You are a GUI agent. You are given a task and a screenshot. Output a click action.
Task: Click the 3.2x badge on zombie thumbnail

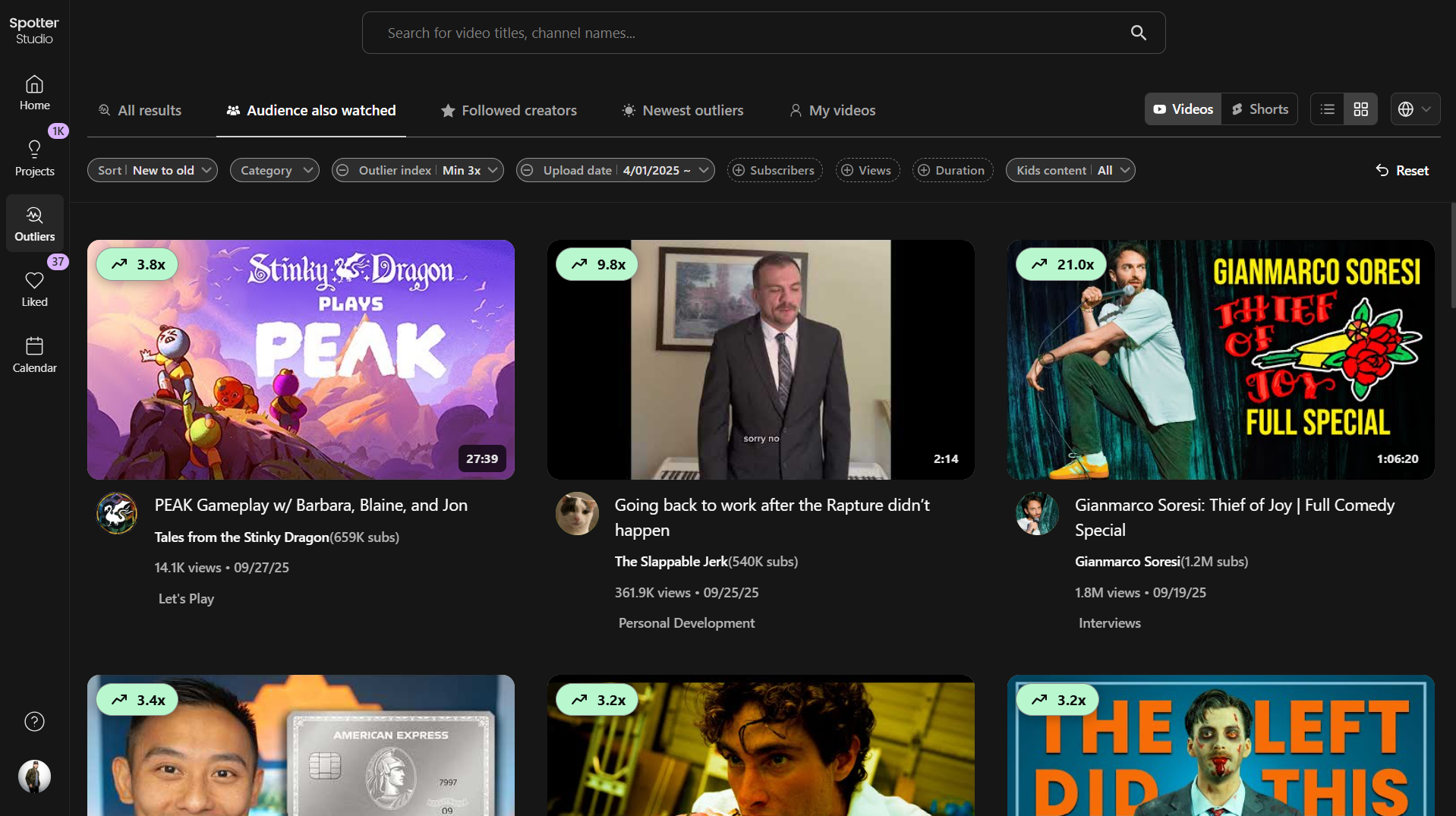pyautogui.click(x=1057, y=700)
